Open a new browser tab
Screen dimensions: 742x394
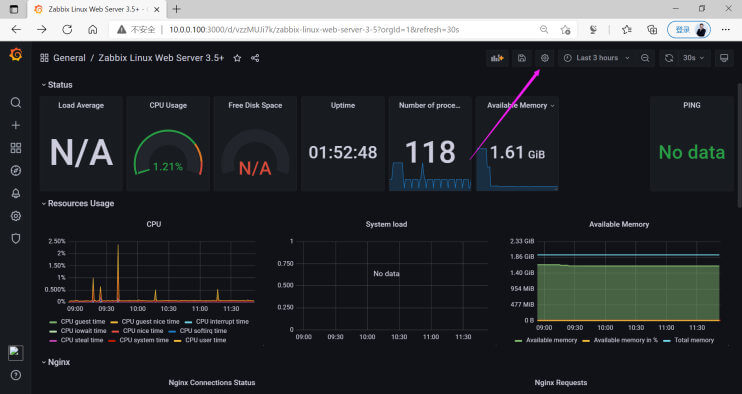point(177,9)
